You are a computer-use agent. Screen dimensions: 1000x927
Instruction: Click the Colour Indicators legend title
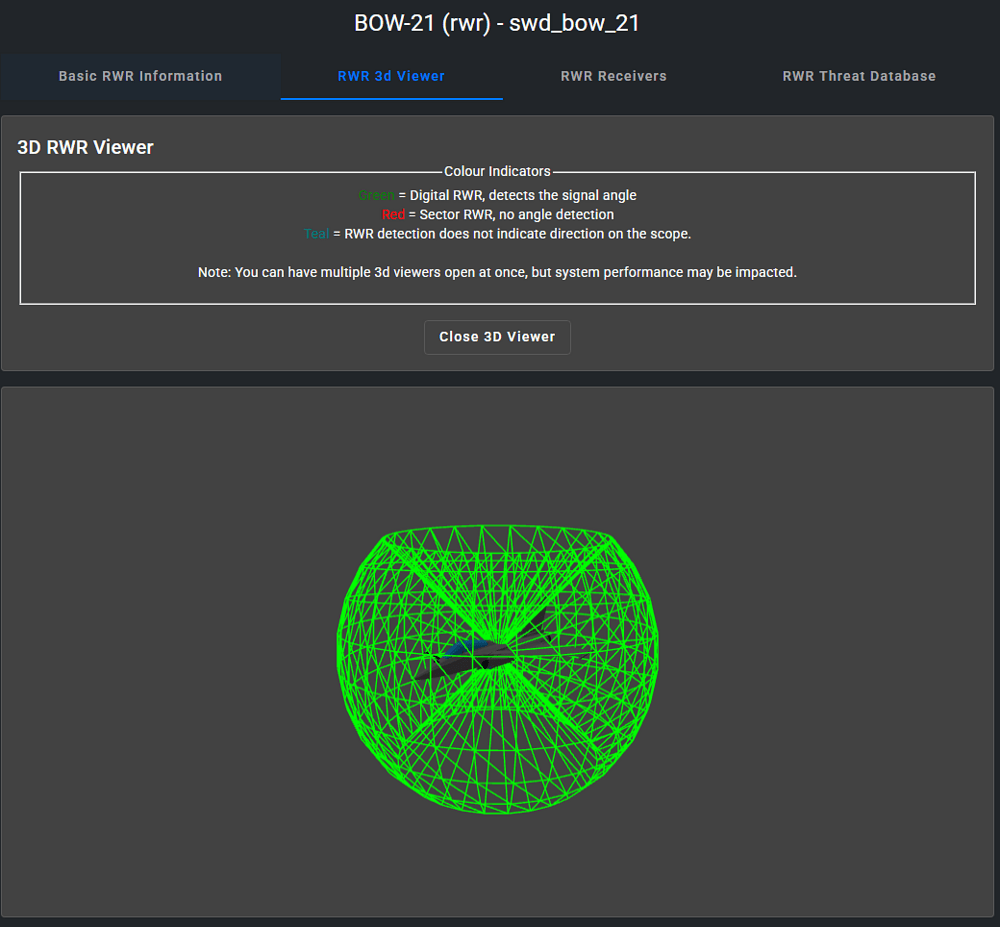click(497, 172)
